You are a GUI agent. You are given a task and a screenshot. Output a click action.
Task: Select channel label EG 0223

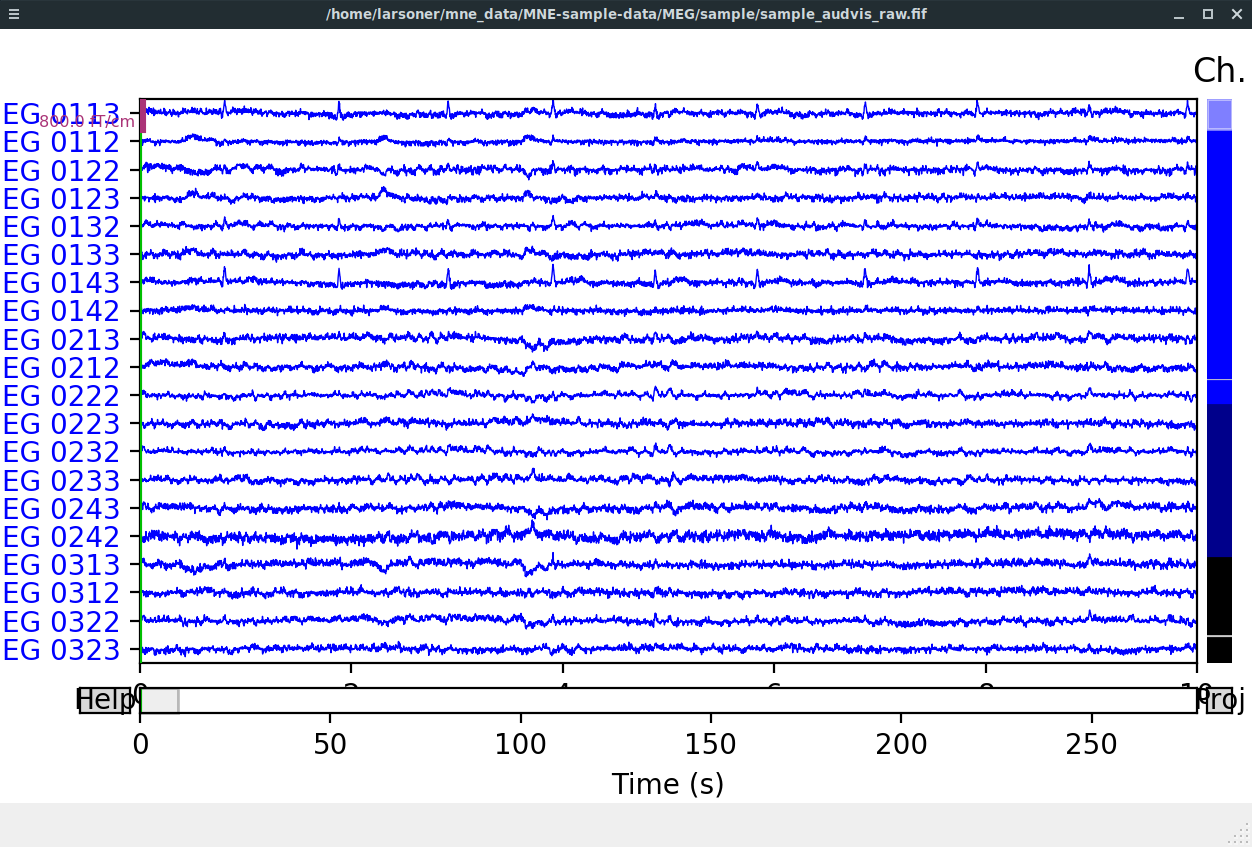click(61, 424)
